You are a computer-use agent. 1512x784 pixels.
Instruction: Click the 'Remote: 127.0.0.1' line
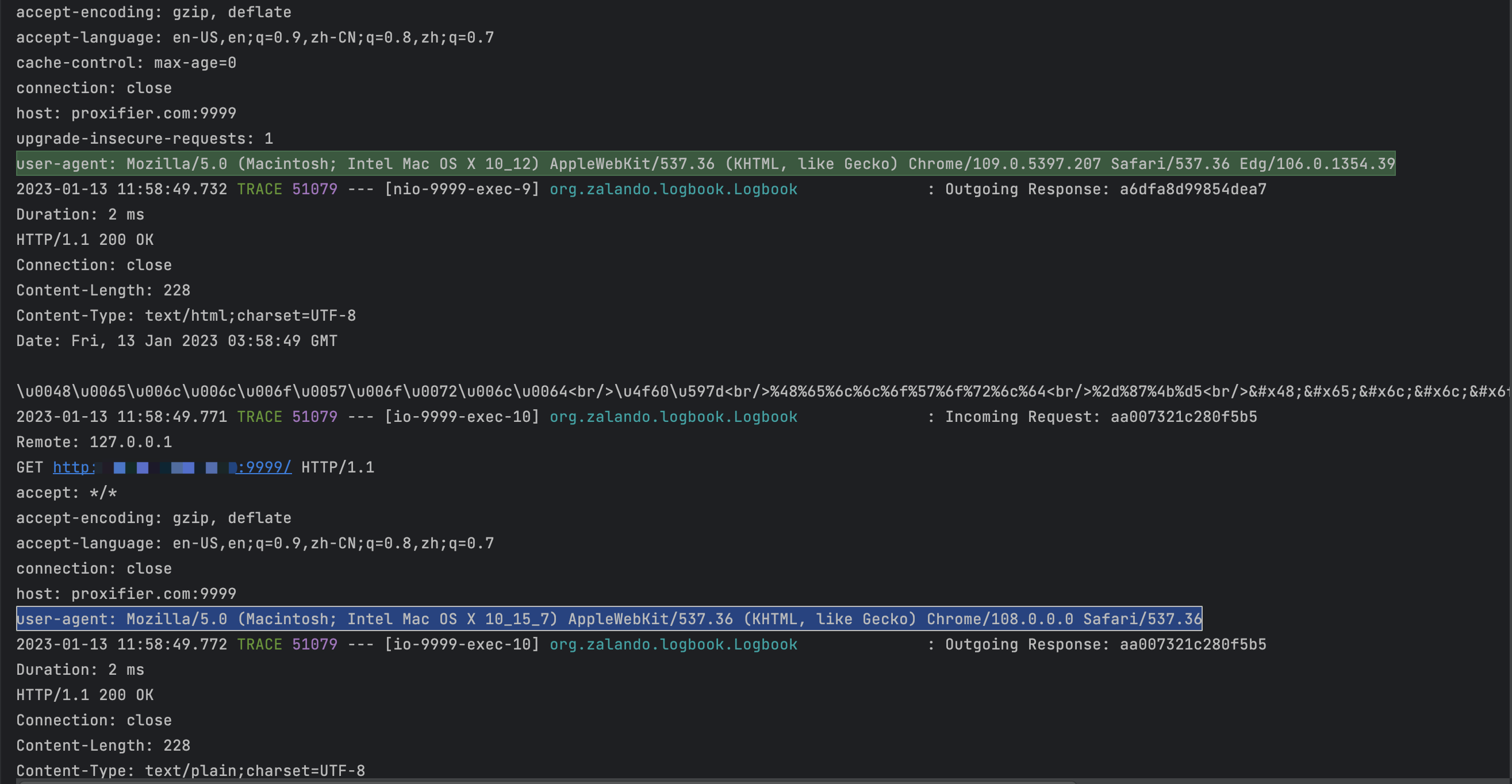click(94, 442)
